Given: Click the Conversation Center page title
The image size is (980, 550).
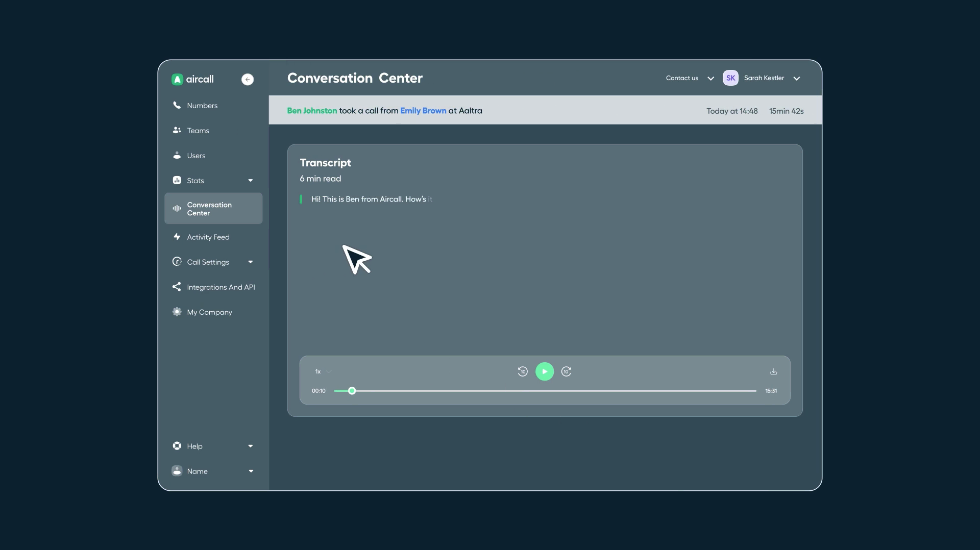Looking at the screenshot, I should click(355, 78).
